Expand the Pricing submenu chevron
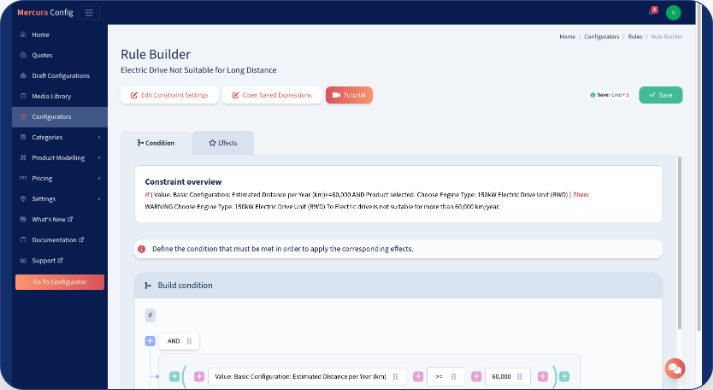Image resolution: width=713 pixels, height=390 pixels. coord(99,178)
